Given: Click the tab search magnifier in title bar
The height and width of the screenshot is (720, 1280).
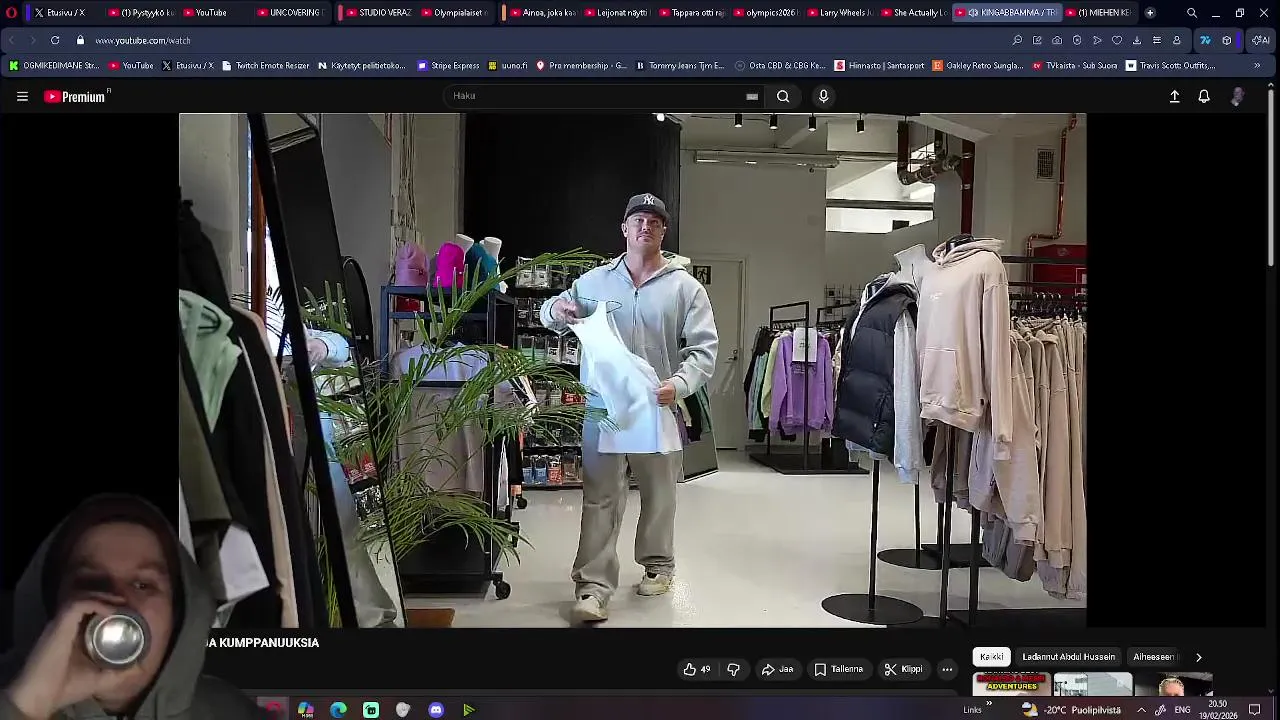Looking at the screenshot, I should [x=1192, y=12].
